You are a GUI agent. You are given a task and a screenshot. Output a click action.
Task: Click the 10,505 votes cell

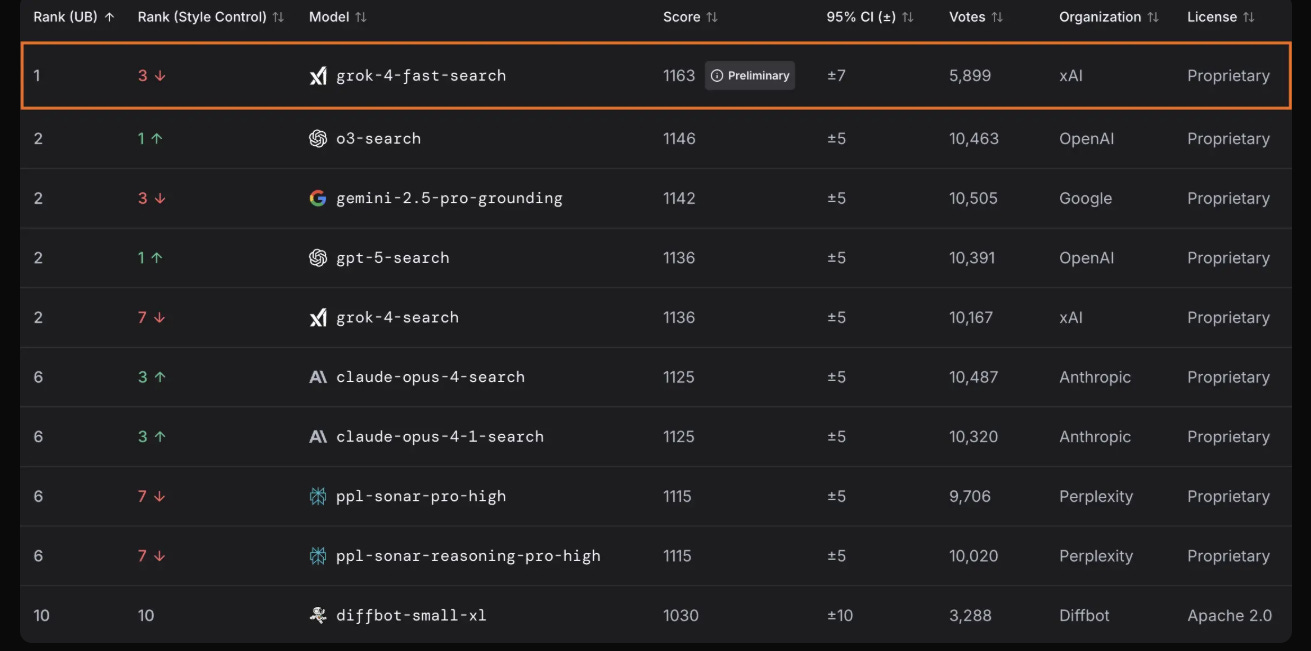click(974, 198)
